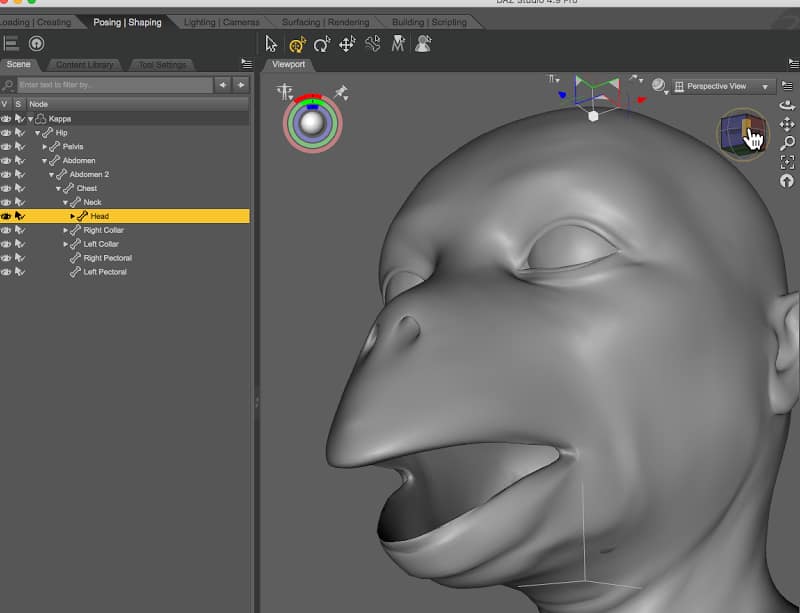Hide the Head node with eye icon
The image size is (800, 613).
pyautogui.click(x=6, y=216)
